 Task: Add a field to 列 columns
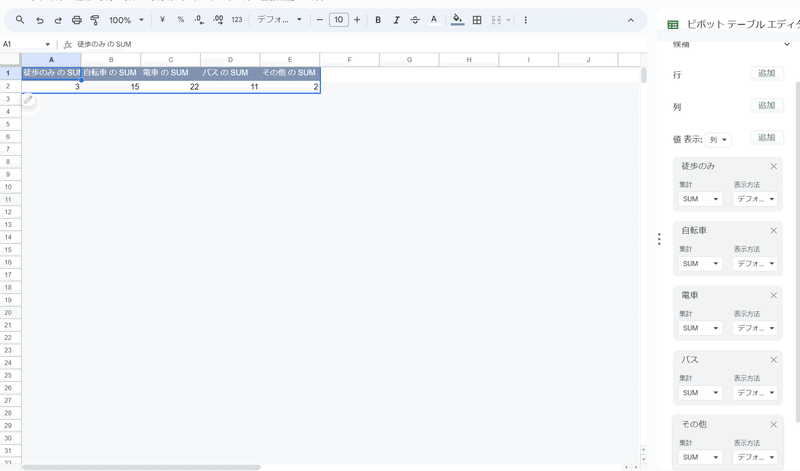click(766, 106)
